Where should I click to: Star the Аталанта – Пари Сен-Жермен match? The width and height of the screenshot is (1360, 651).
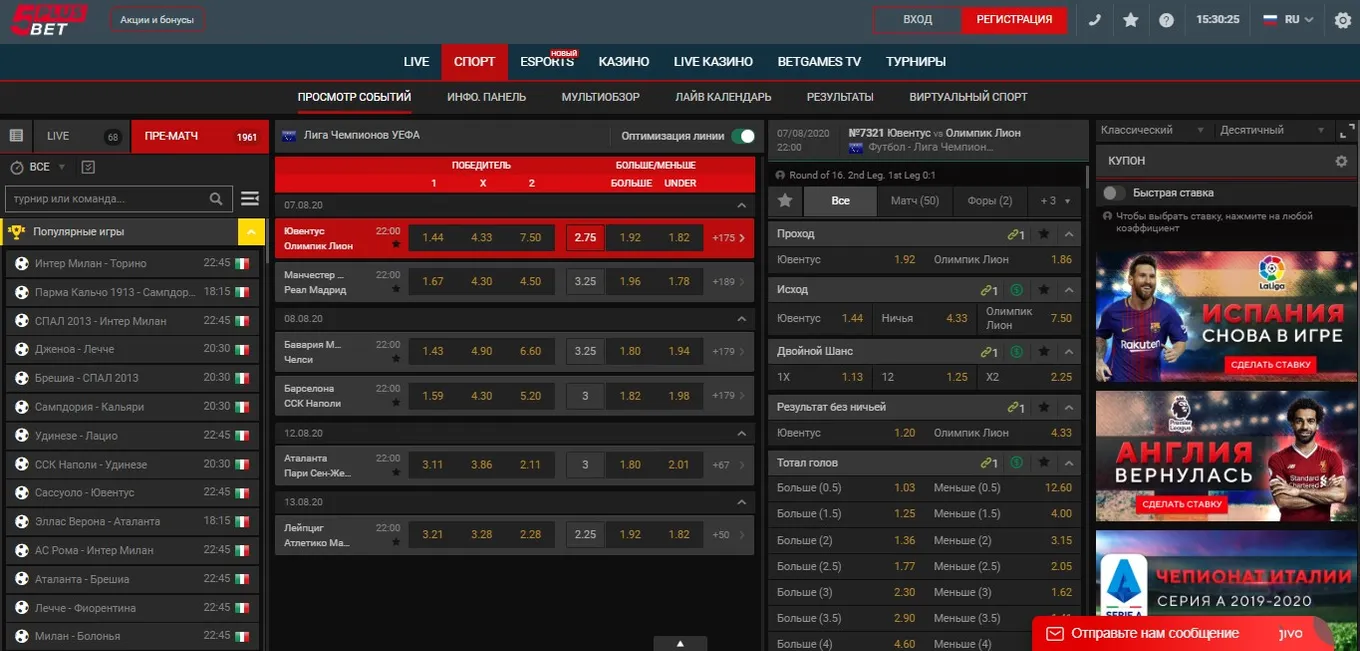click(x=396, y=473)
